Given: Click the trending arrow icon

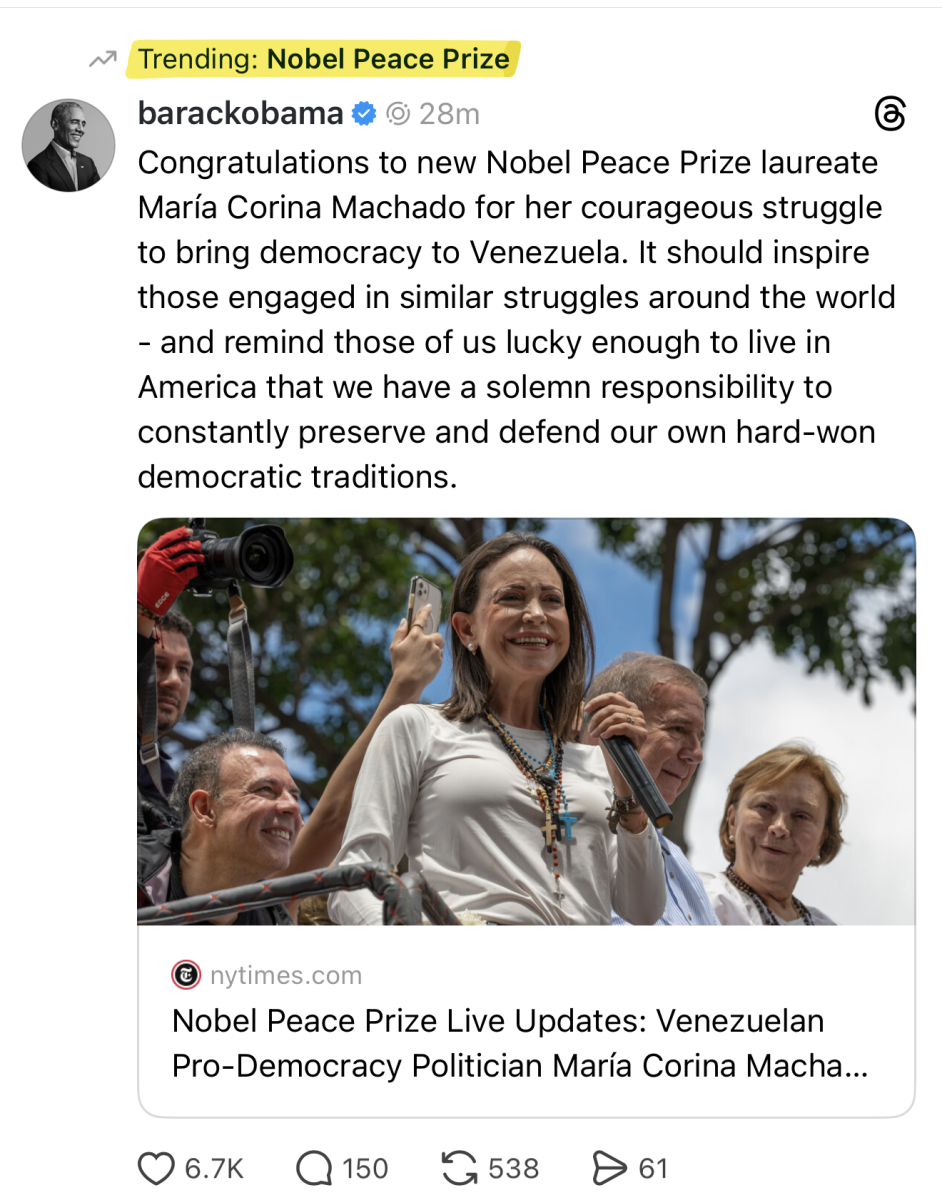Looking at the screenshot, I should pyautogui.click(x=102, y=60).
